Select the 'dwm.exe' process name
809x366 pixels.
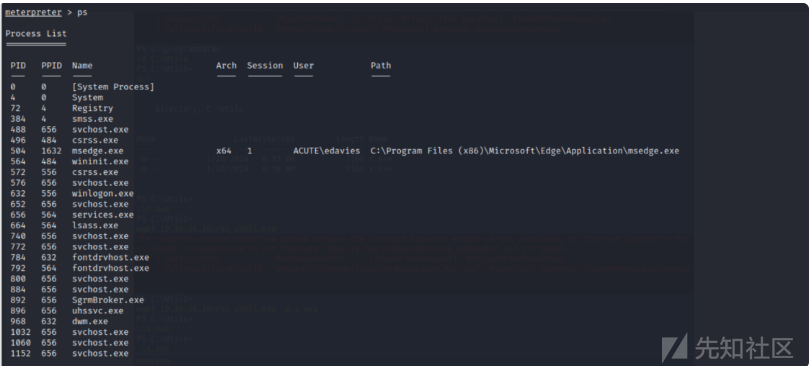pyautogui.click(x=90, y=321)
